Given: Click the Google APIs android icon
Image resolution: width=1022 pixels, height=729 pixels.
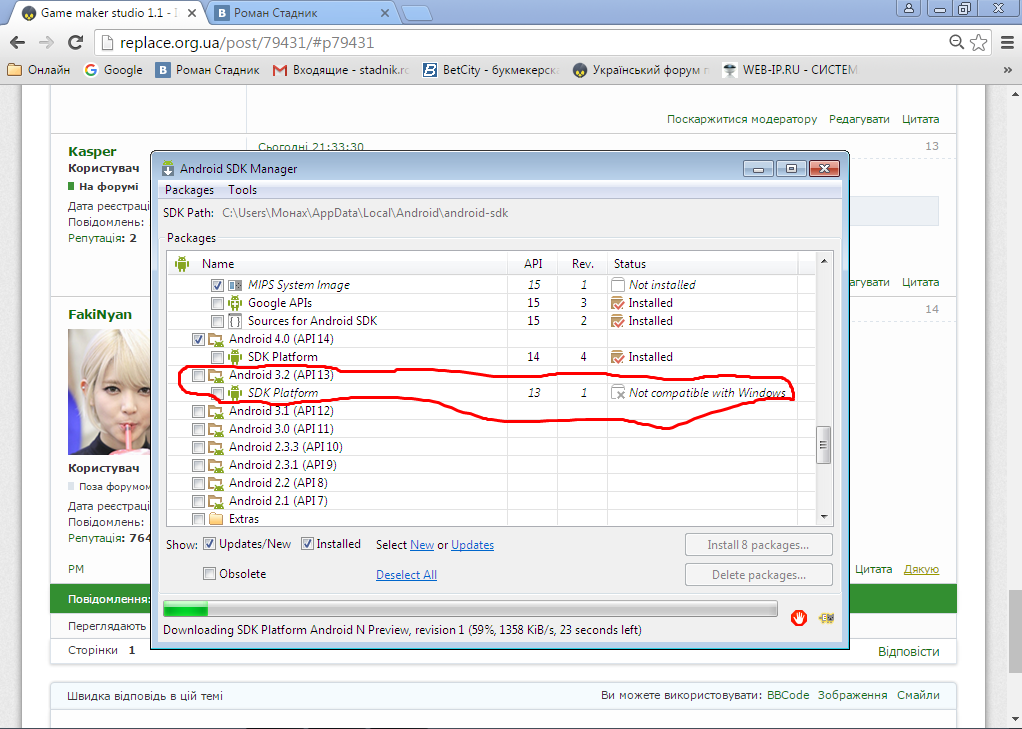Looking at the screenshot, I should point(235,303).
